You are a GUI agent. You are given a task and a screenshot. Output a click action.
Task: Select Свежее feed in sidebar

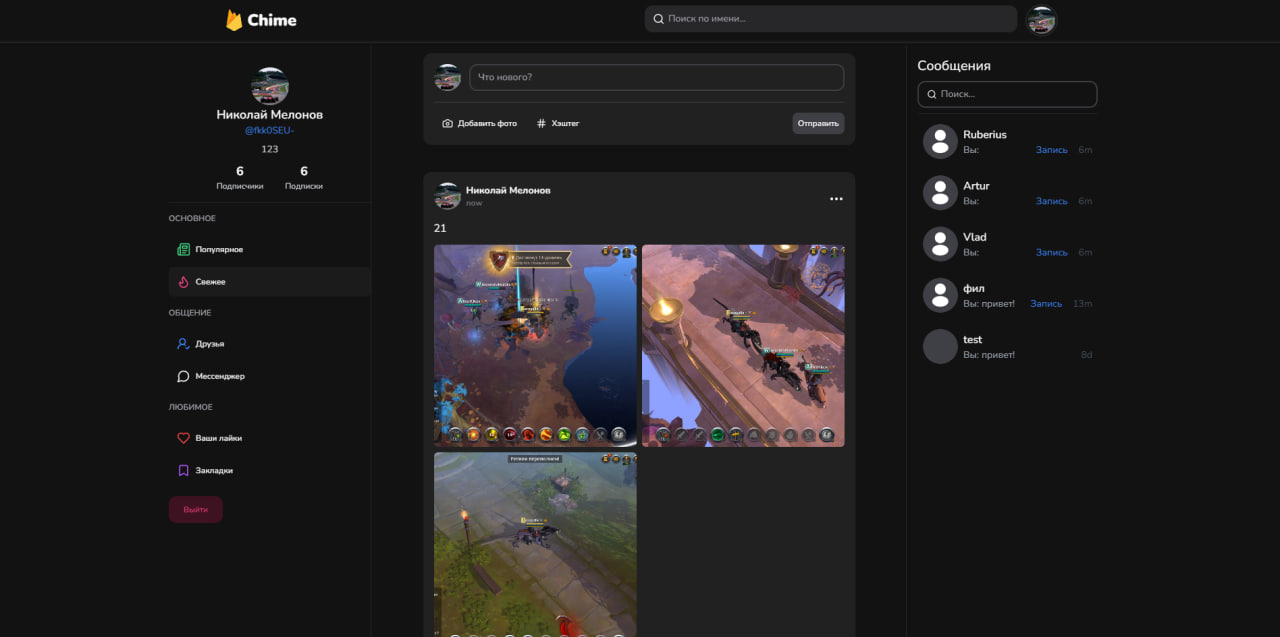point(210,282)
